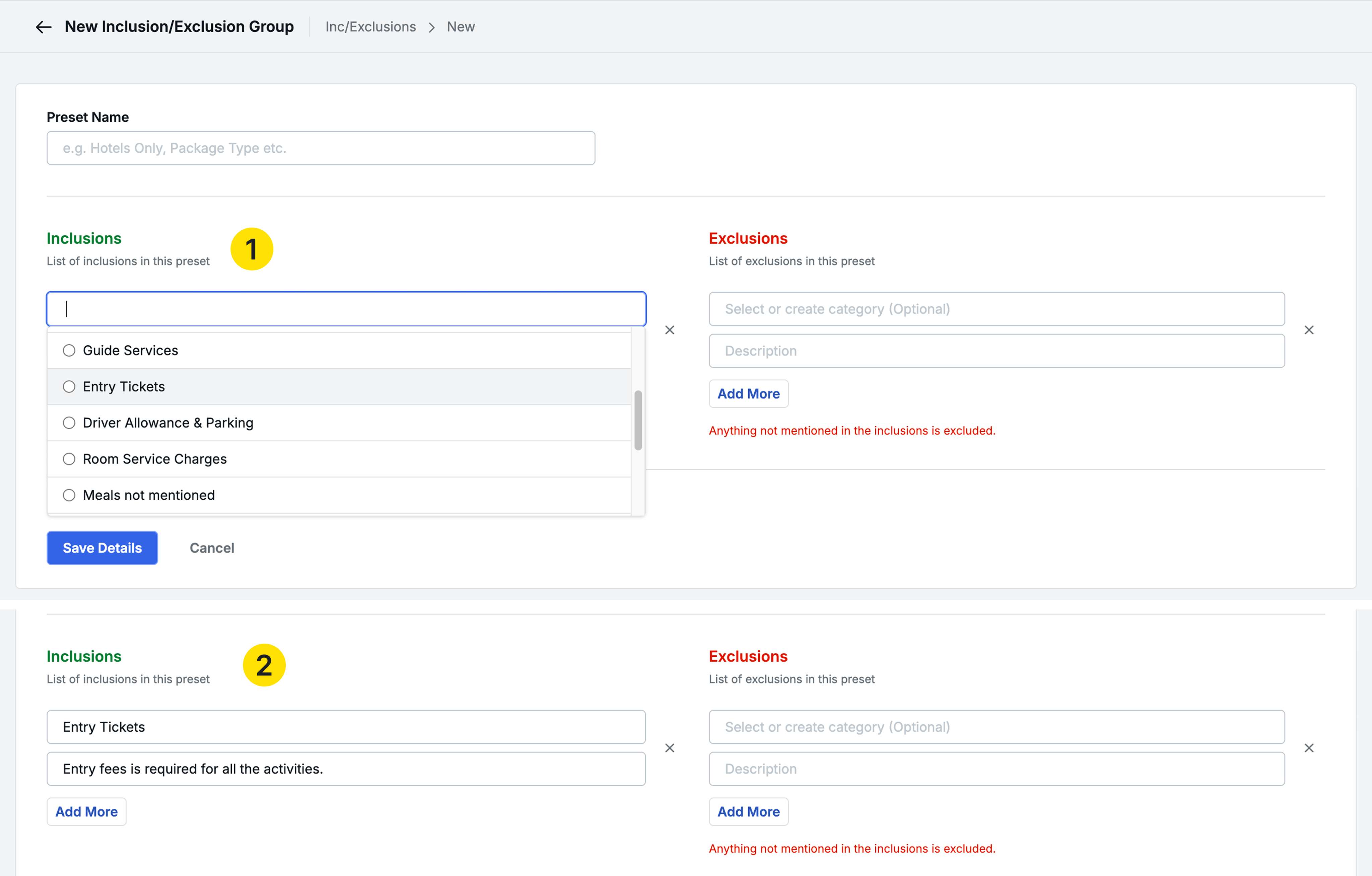Viewport: 1372px width, 876px height.
Task: Click the yellow step 2 badge
Action: tap(264, 665)
